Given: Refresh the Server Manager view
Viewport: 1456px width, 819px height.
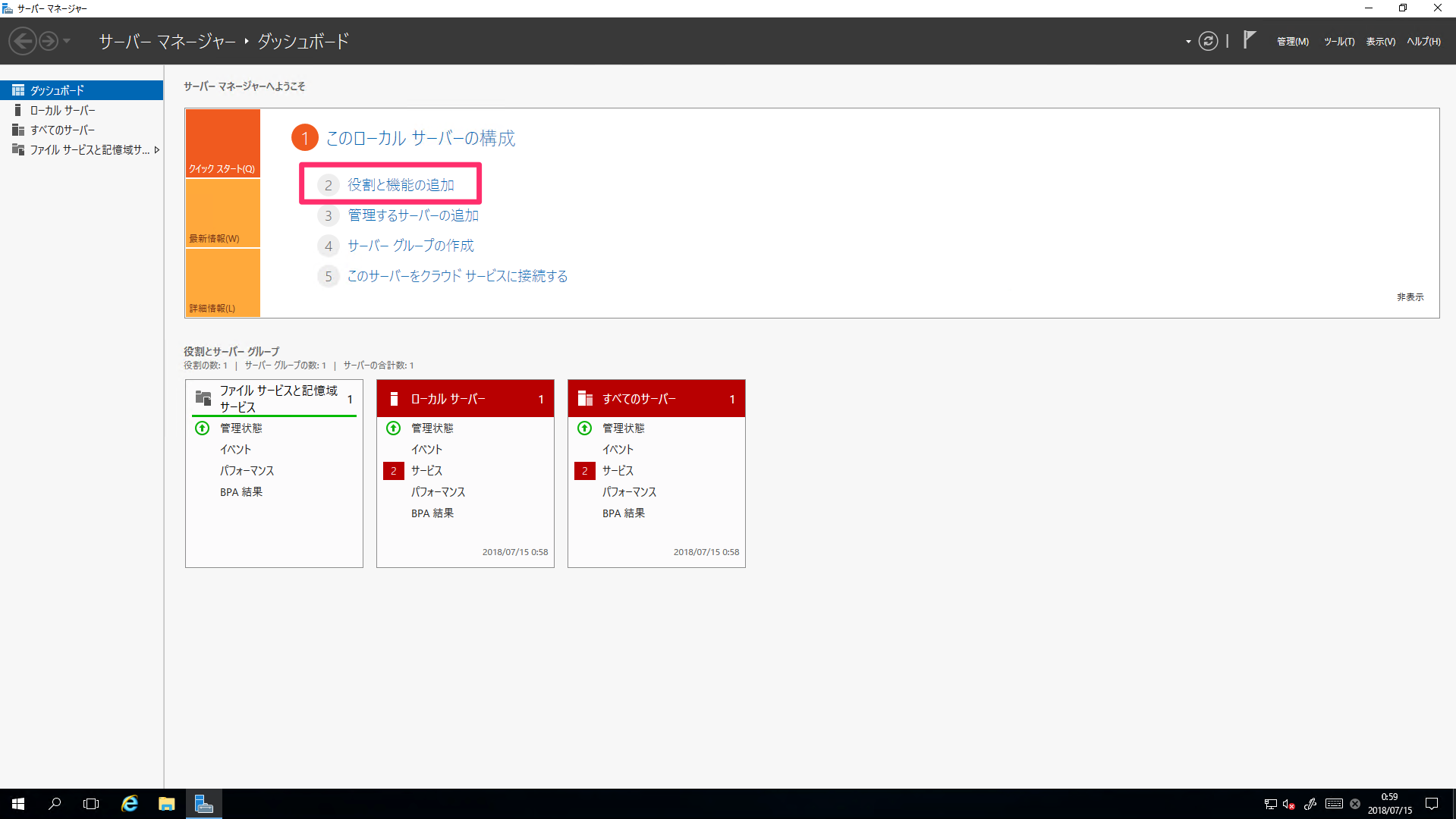Looking at the screenshot, I should (1208, 41).
